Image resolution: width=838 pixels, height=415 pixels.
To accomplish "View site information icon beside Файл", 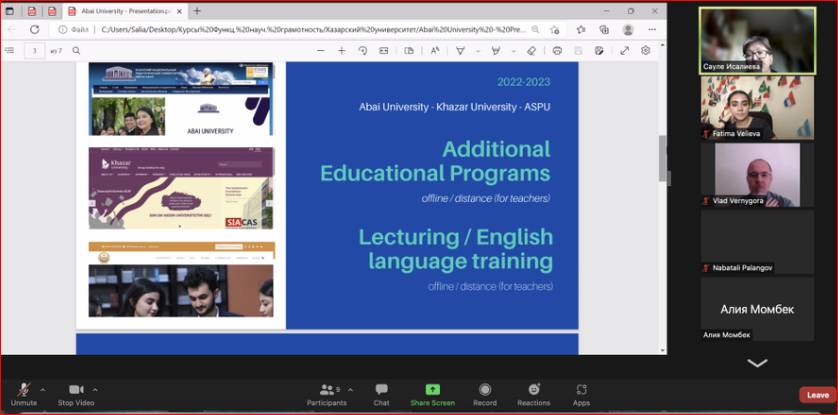I will tap(63, 30).
